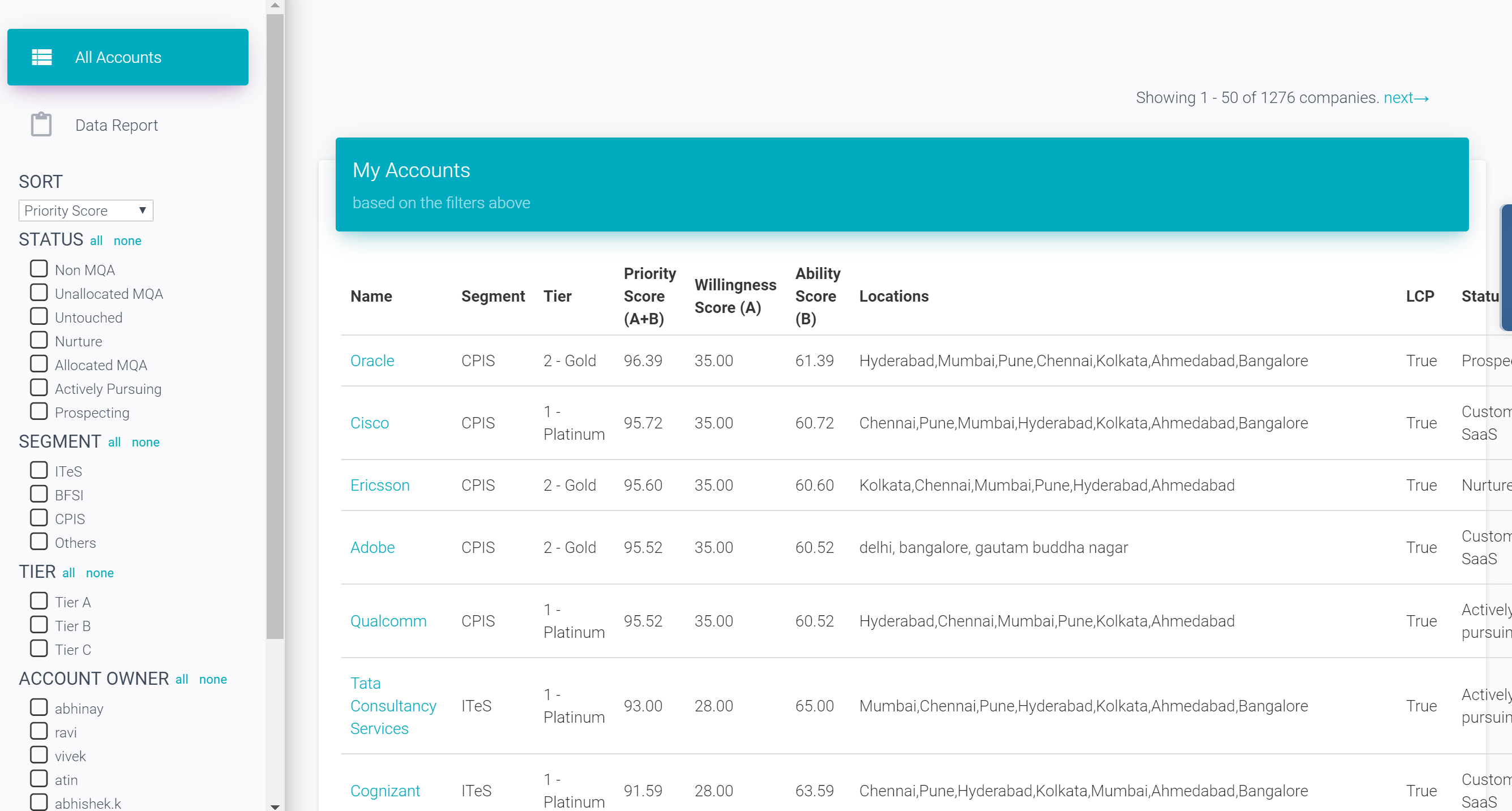Click the Priority Score (A+B) column header
Viewport: 1512px width, 811px height.
click(x=650, y=297)
